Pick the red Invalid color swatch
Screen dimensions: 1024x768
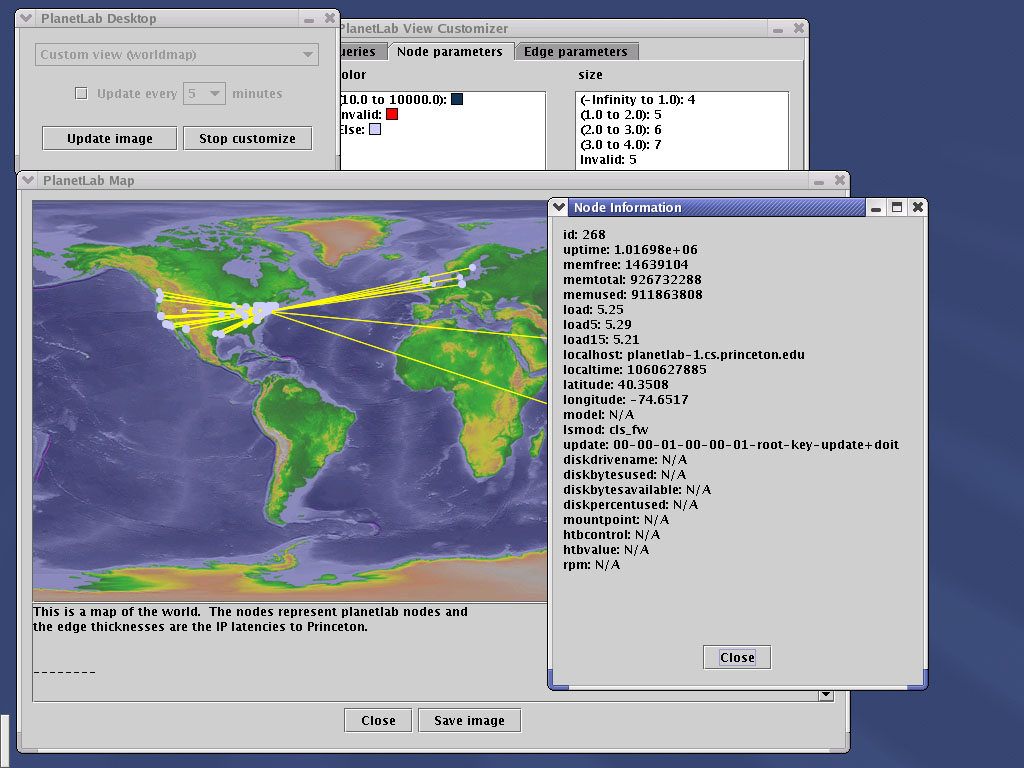tap(392, 115)
